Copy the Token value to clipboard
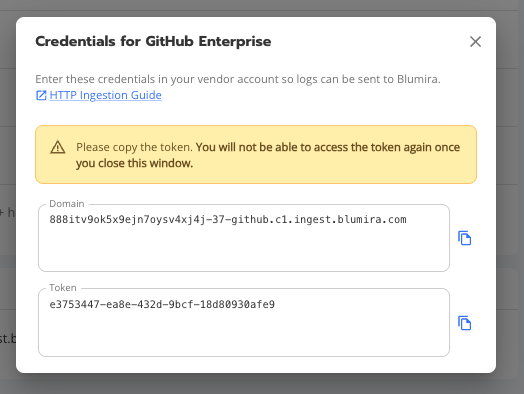The width and height of the screenshot is (524, 394). [464, 323]
